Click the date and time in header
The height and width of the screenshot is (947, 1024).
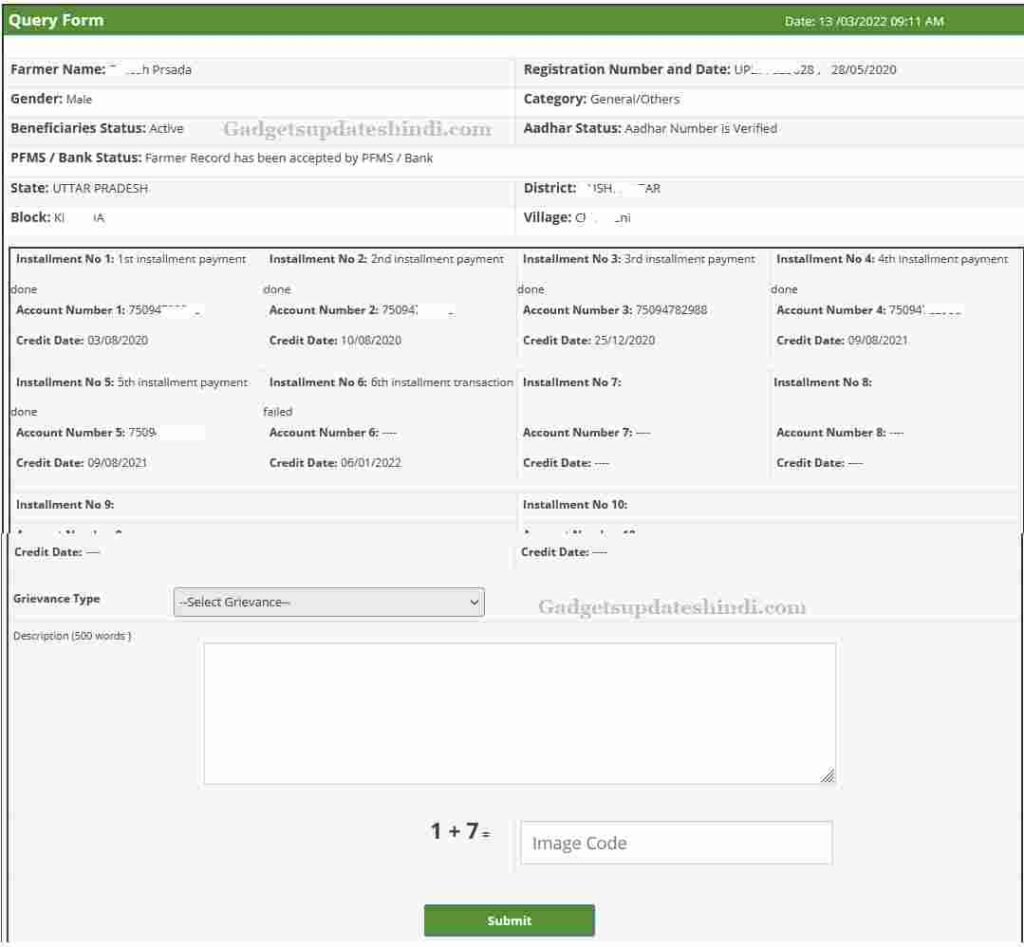click(x=864, y=21)
